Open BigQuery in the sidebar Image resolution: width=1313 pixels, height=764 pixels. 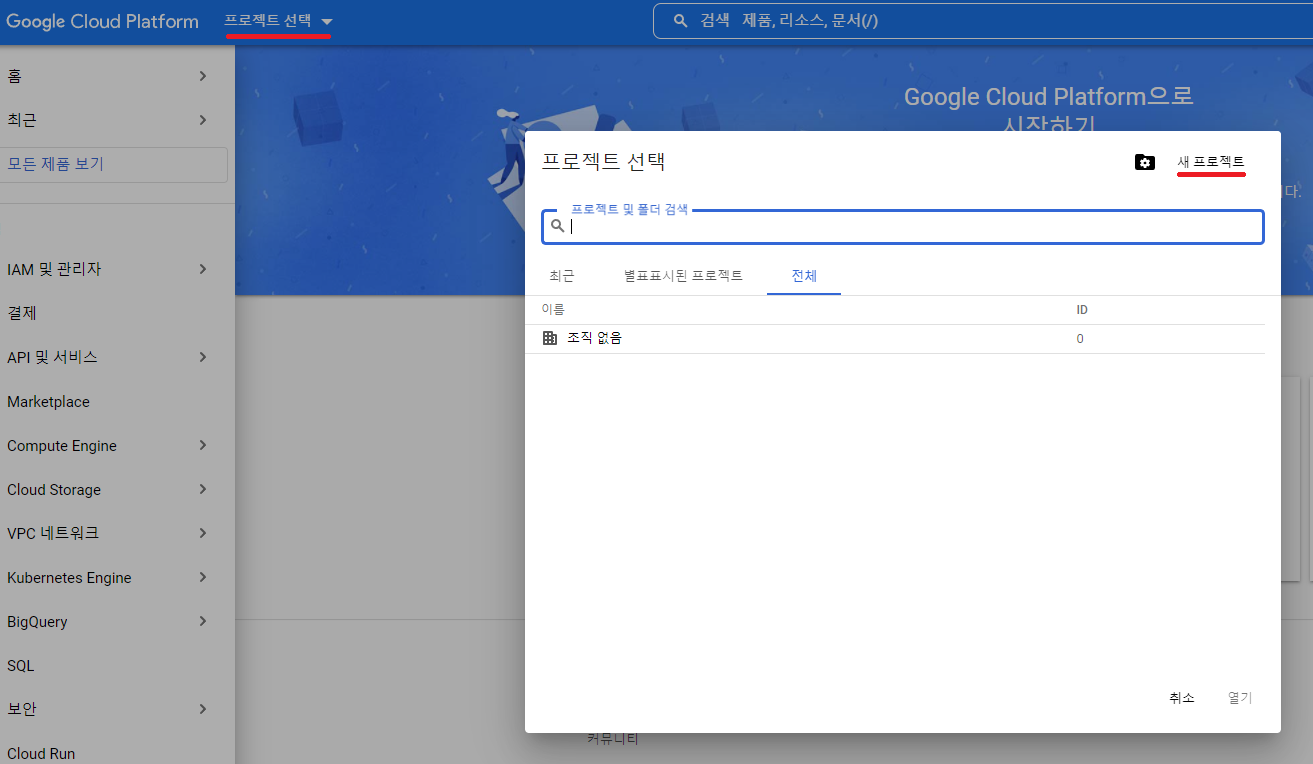(37, 622)
